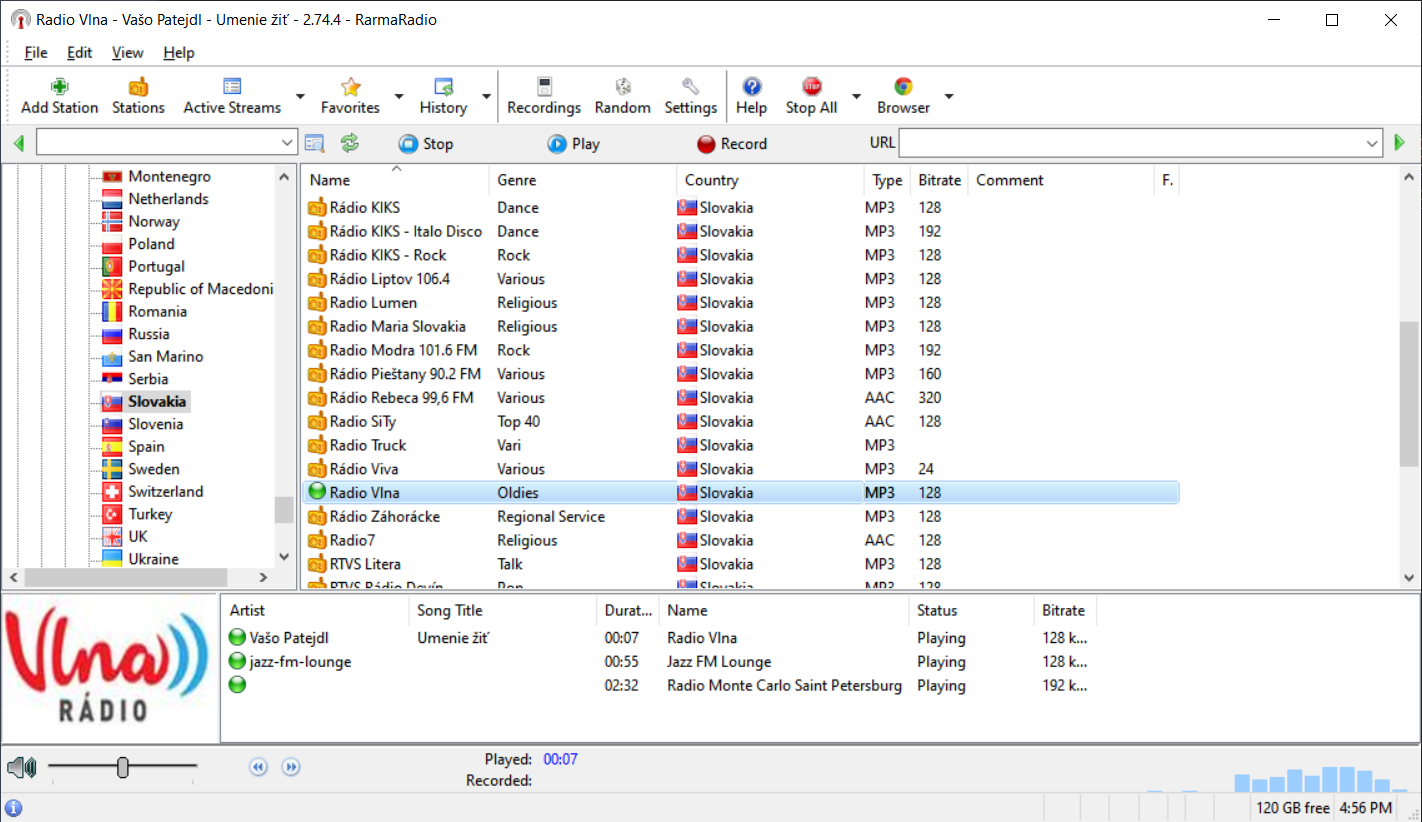
Task: Select Slovenia in the country tree
Action: (x=155, y=424)
